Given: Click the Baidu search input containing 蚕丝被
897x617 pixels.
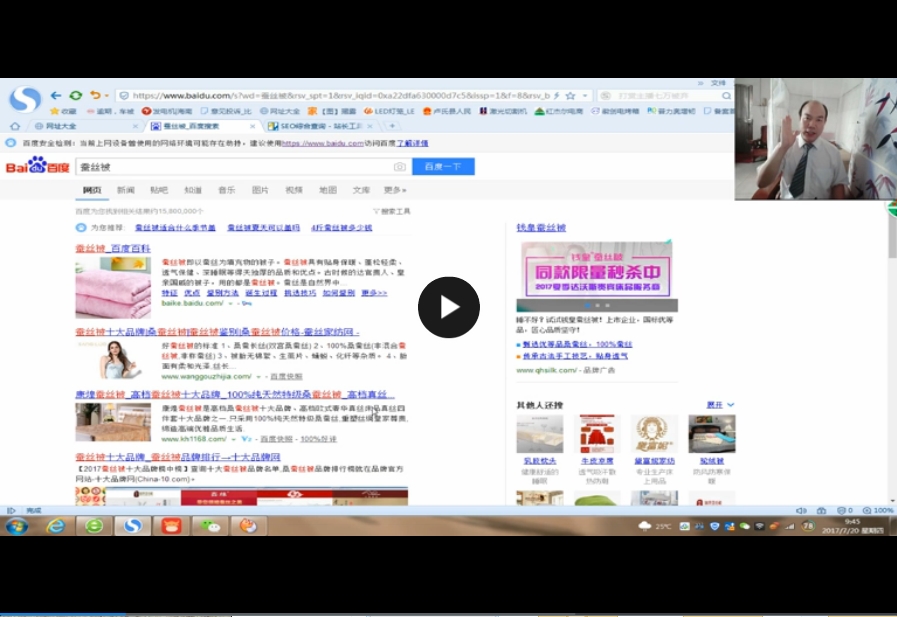Looking at the screenshot, I should click(x=233, y=166).
